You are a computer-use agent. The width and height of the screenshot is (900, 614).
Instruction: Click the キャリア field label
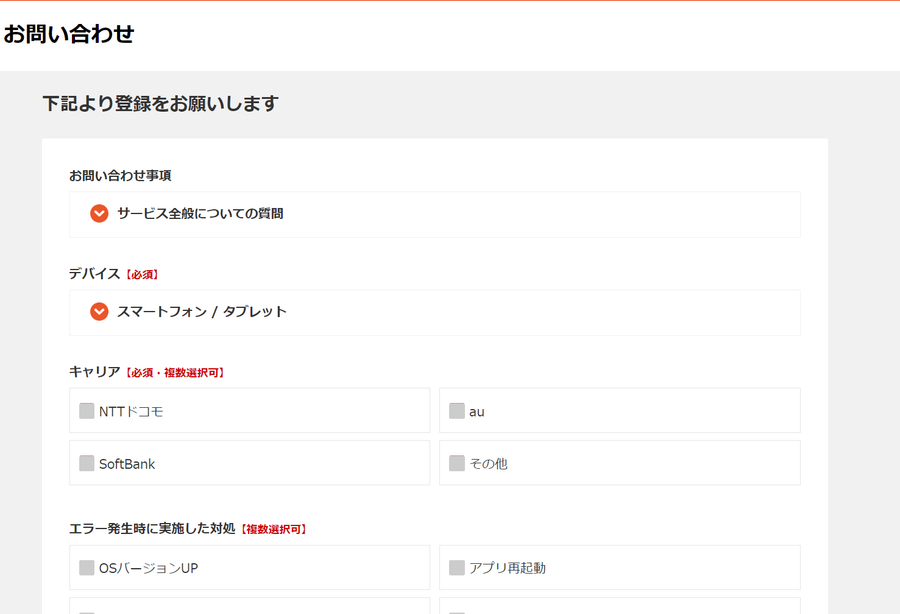95,372
